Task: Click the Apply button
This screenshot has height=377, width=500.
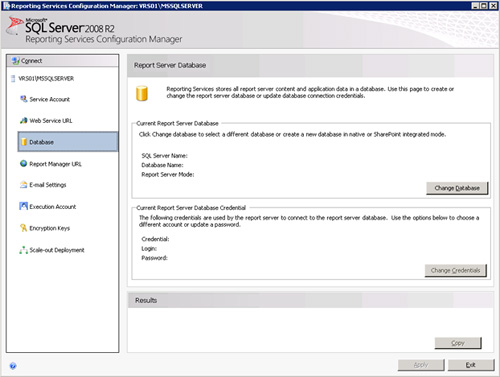Action: tap(421, 365)
